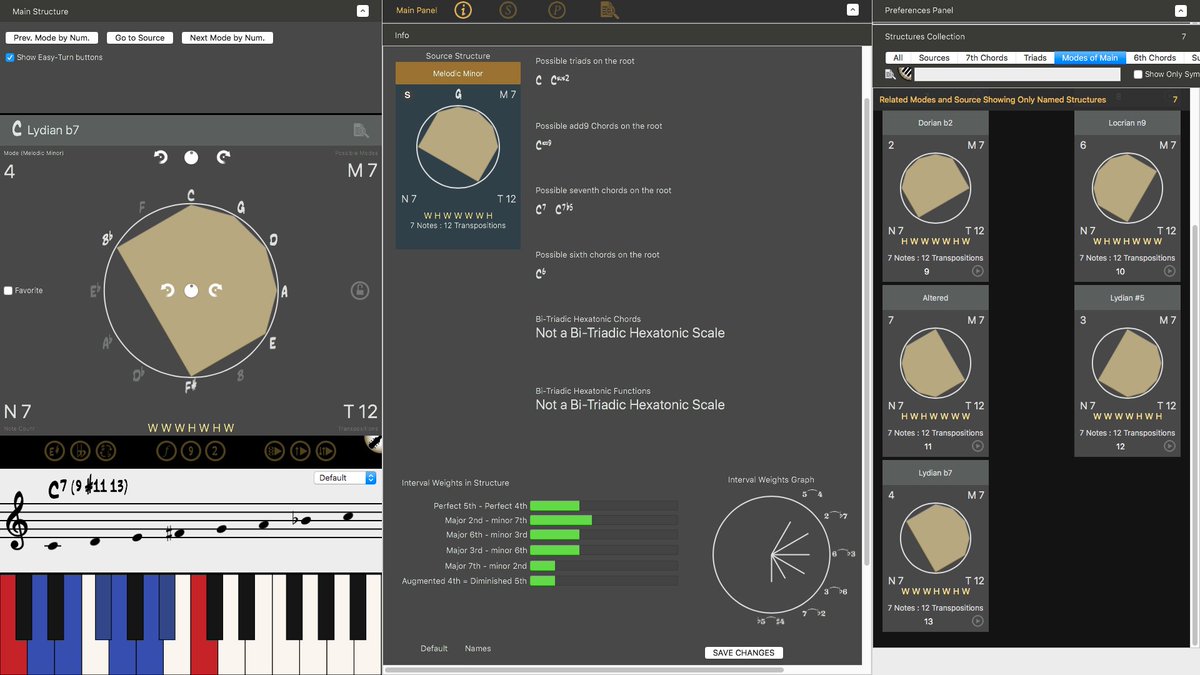Select the Lydian #5 mode card
This screenshot has height=675, width=1200.
click(1127, 371)
